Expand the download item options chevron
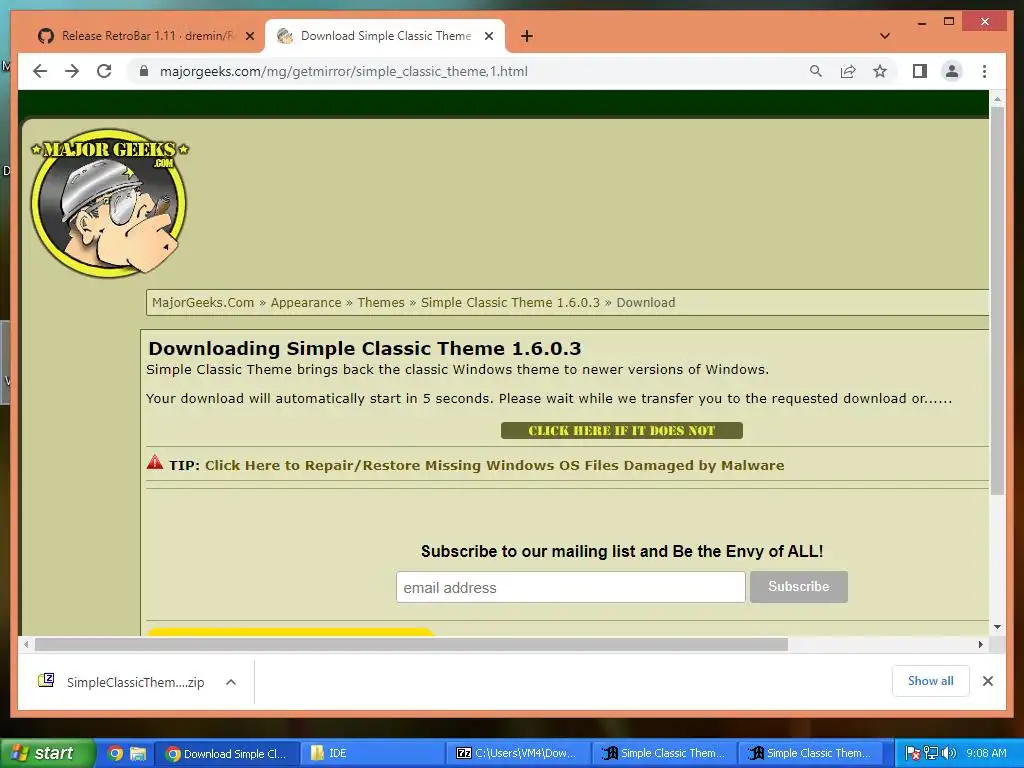Screen dimensions: 1024x768 (x=231, y=682)
